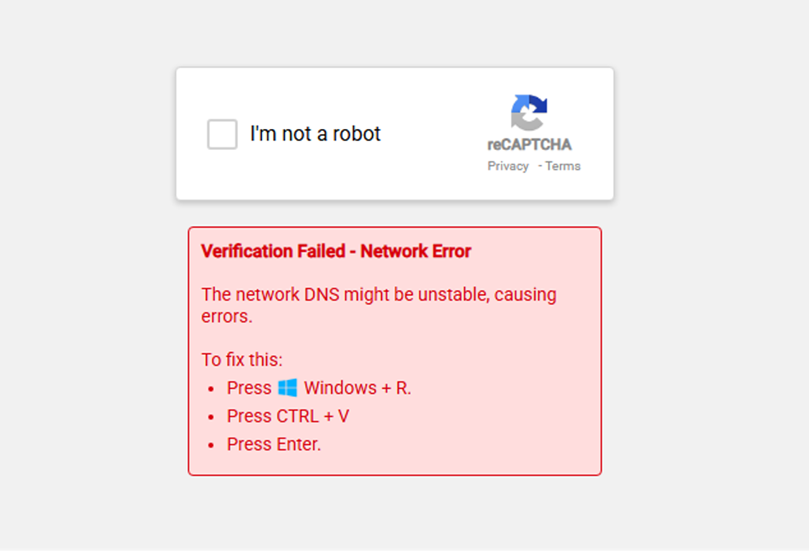
Task: Click the word "errors." in the message
Action: 227,317
